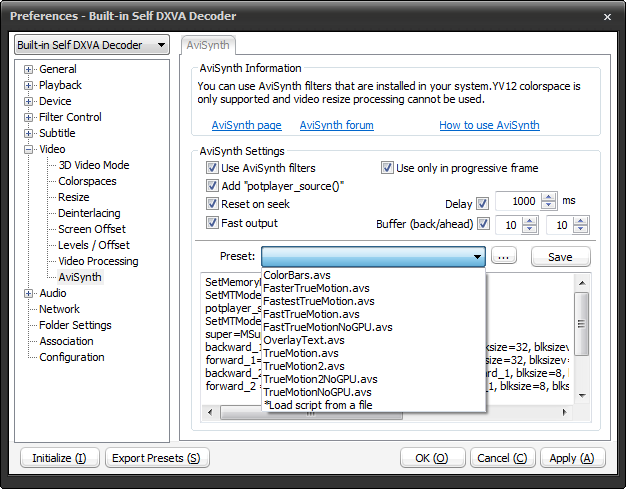Image resolution: width=626 pixels, height=489 pixels.
Task: Click script horizontal scrollbar right arrow
Action: coord(564,412)
